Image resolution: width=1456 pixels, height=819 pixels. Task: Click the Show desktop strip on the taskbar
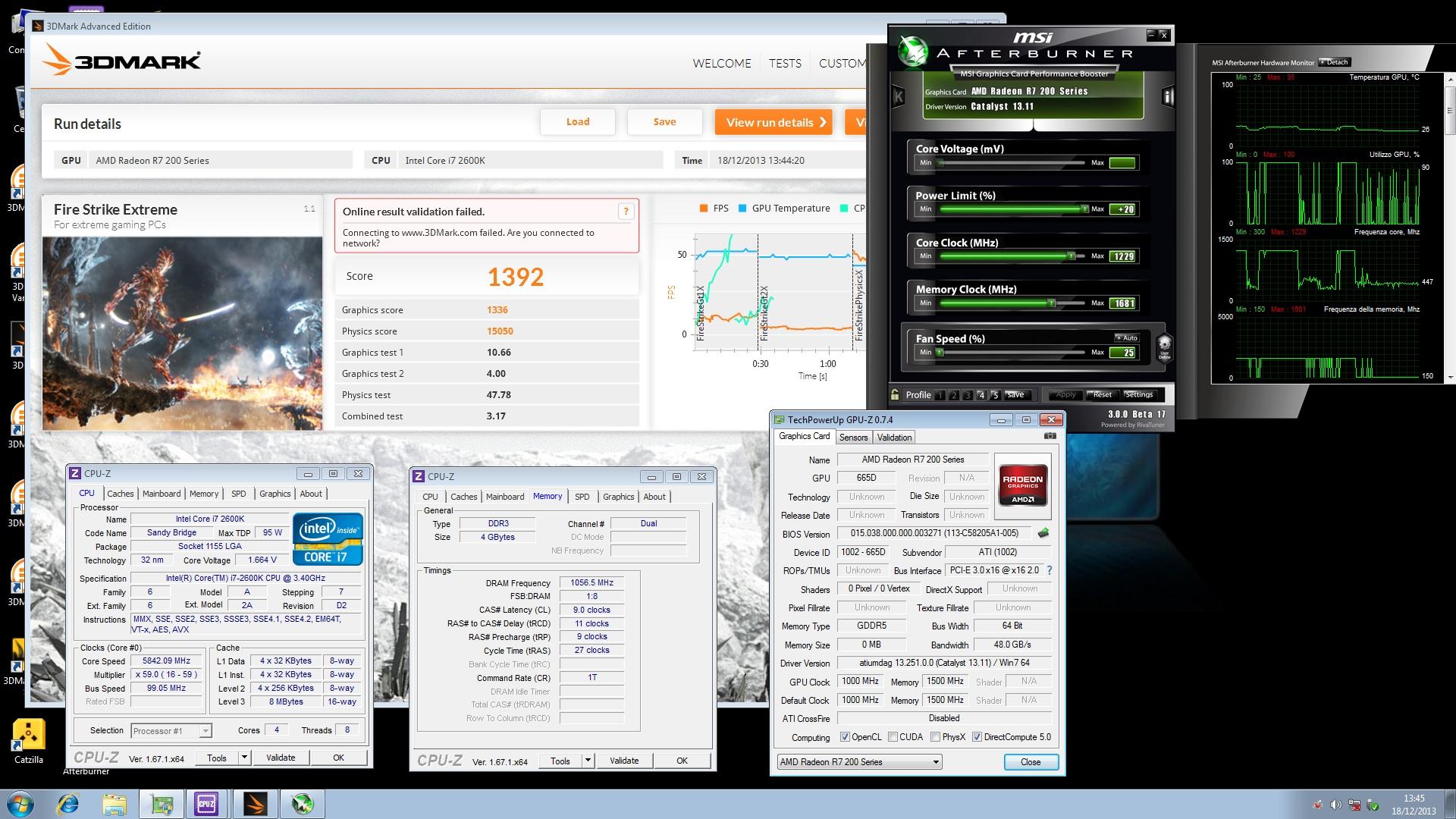1451,804
